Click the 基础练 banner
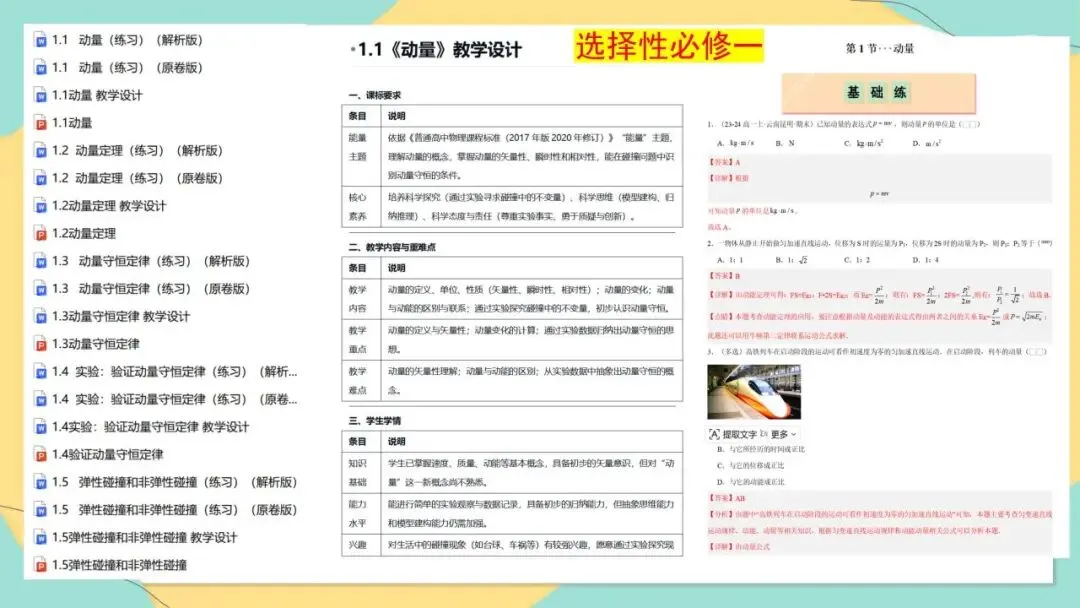Image resolution: width=1080 pixels, height=608 pixels. click(x=879, y=92)
